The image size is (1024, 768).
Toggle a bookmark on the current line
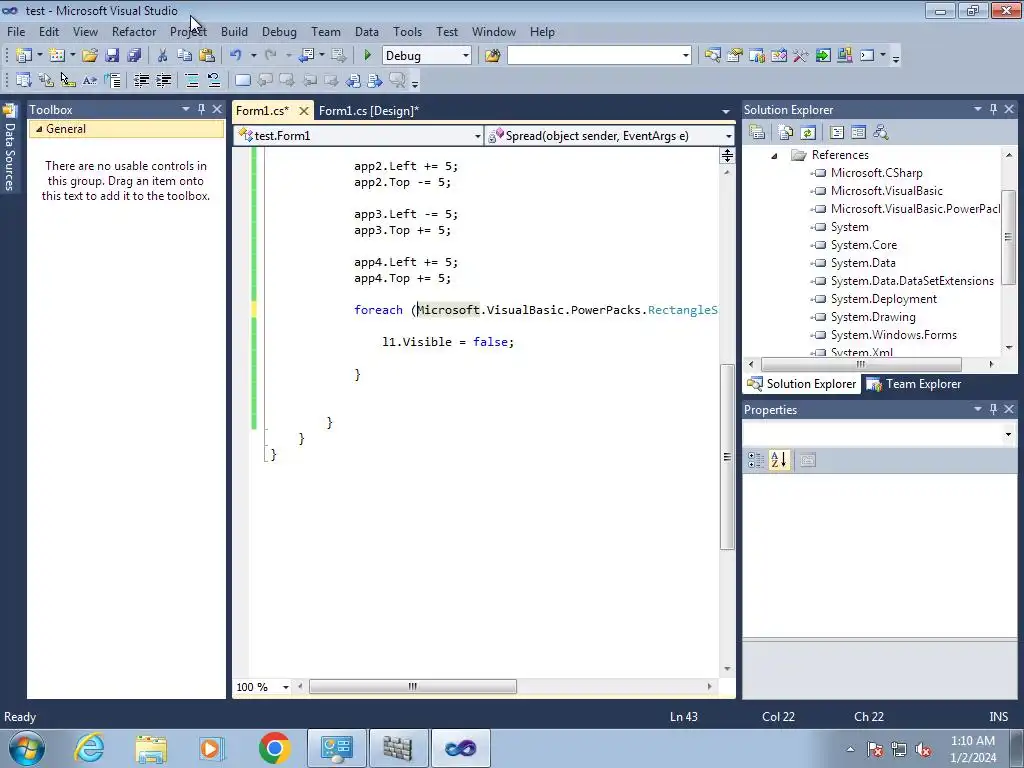pyautogui.click(x=242, y=80)
